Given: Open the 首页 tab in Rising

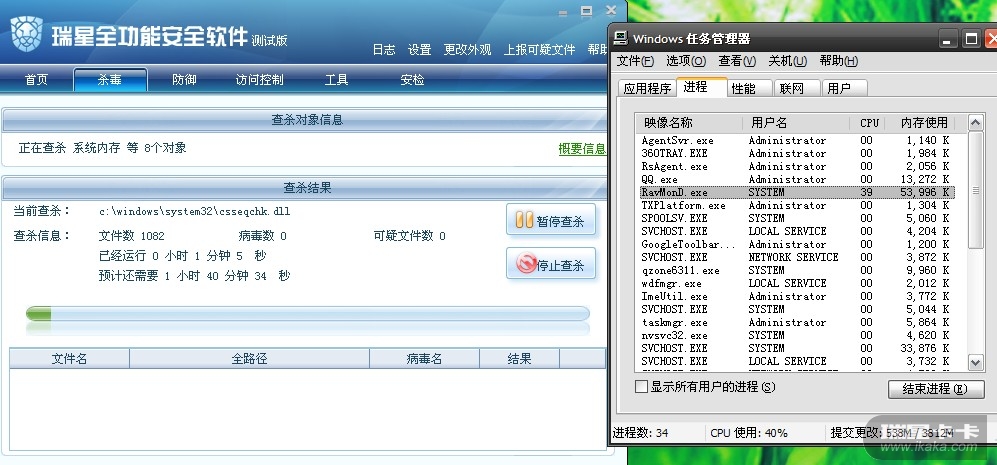Looking at the screenshot, I should [36, 80].
